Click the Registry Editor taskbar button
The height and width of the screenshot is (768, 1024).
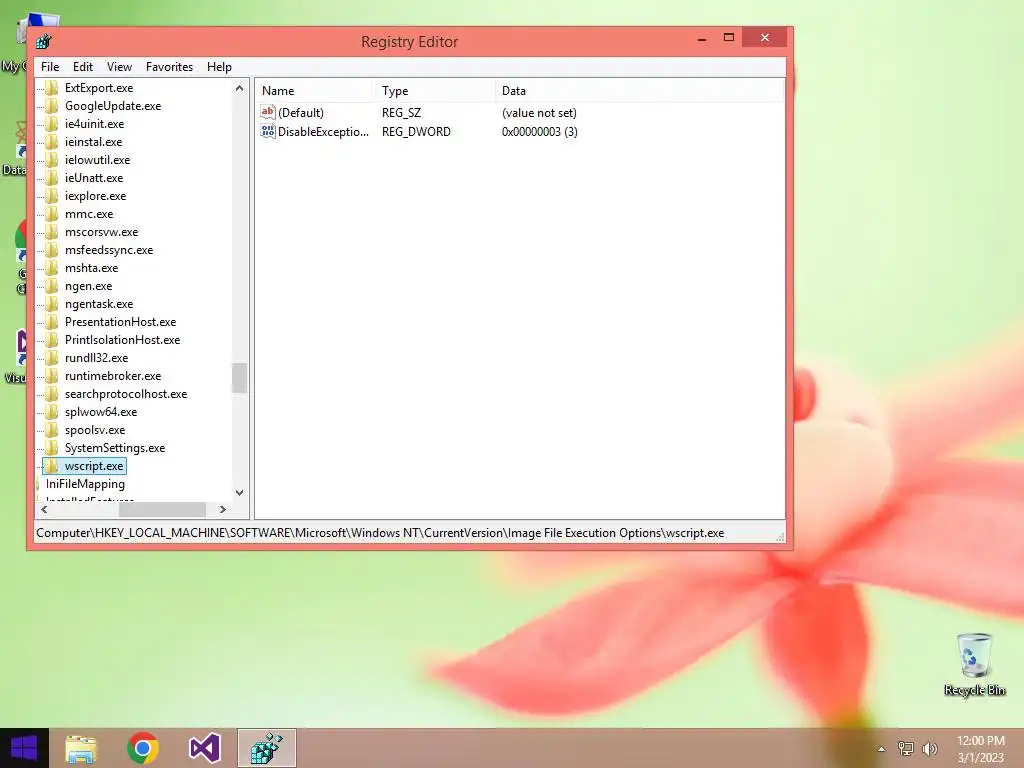(x=266, y=748)
